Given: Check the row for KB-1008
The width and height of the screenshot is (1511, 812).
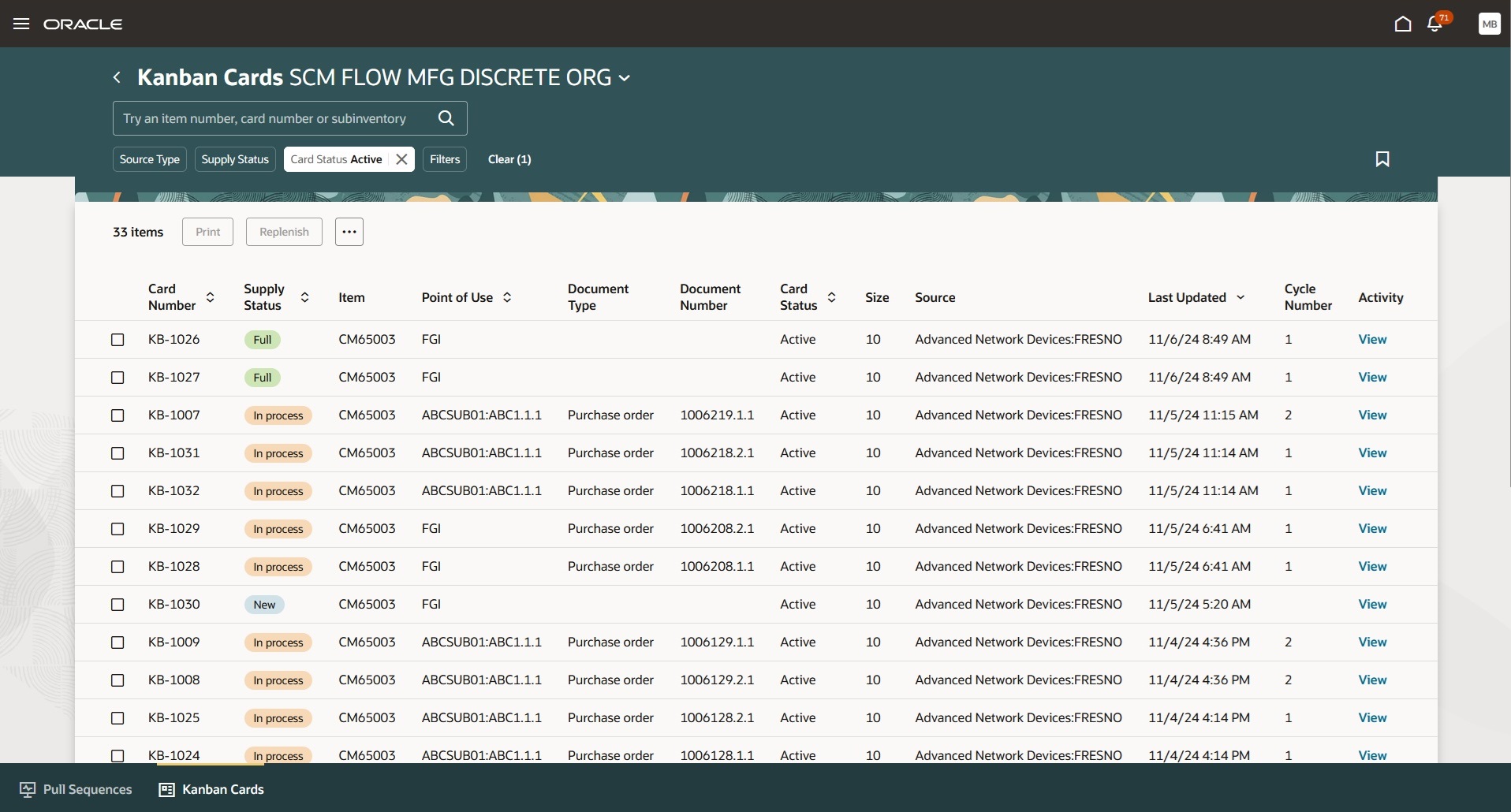Looking at the screenshot, I should tap(118, 680).
